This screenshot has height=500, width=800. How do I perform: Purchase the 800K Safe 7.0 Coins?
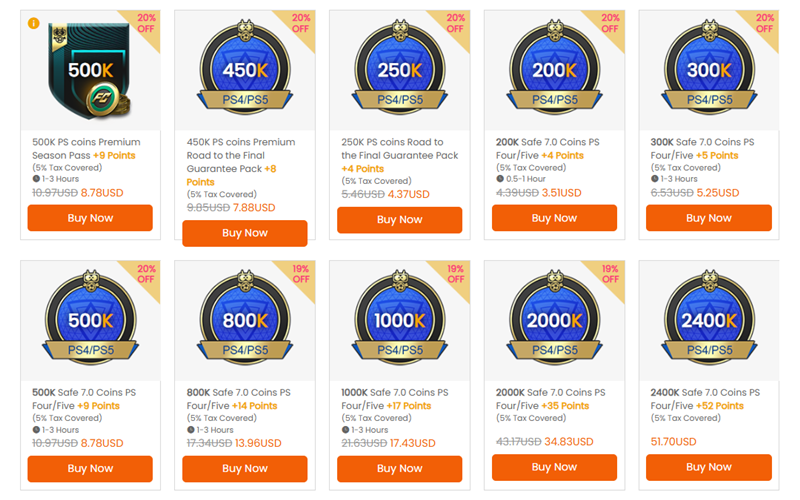(245, 468)
